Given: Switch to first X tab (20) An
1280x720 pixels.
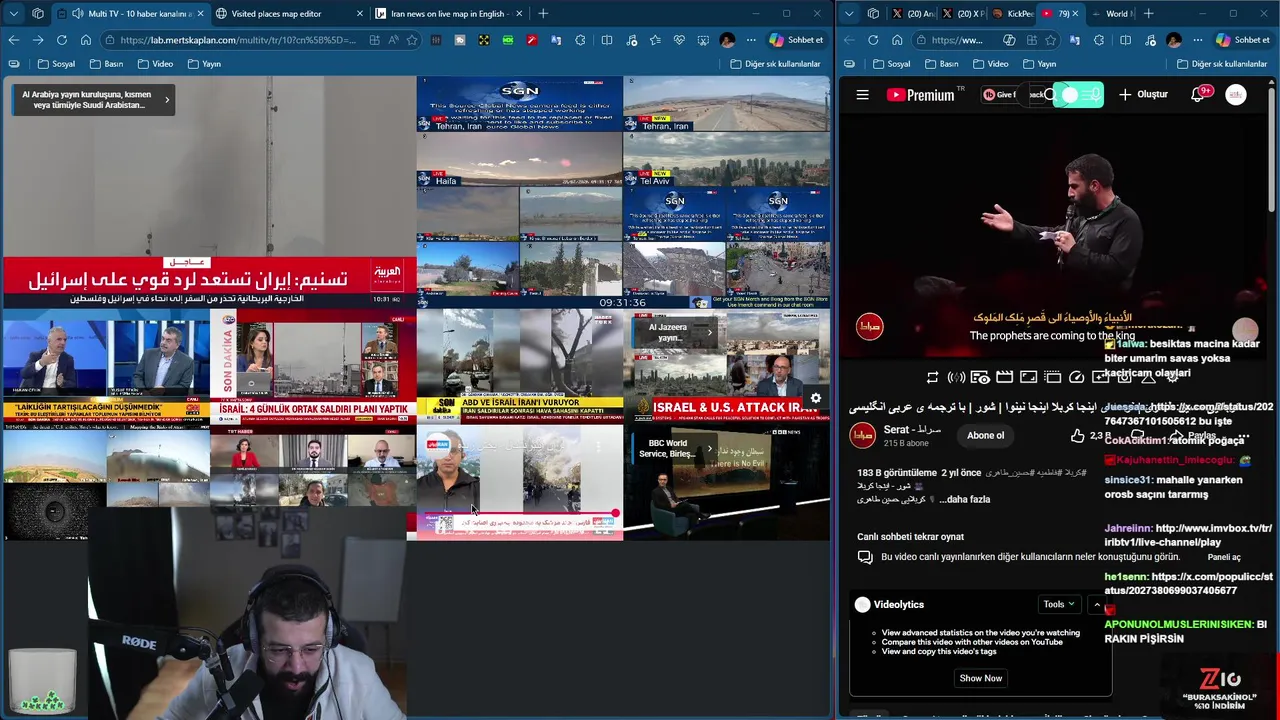Looking at the screenshot, I should (912, 14).
